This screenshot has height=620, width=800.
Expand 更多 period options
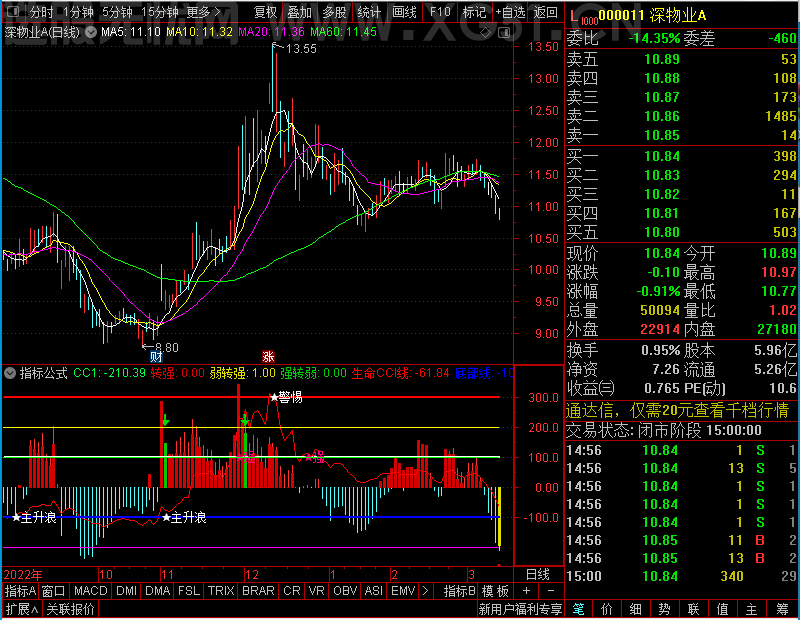[x=203, y=12]
